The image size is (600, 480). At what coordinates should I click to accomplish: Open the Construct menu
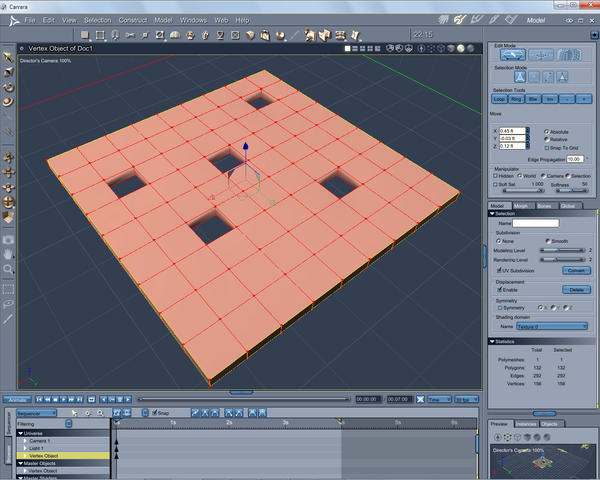pyautogui.click(x=132, y=20)
